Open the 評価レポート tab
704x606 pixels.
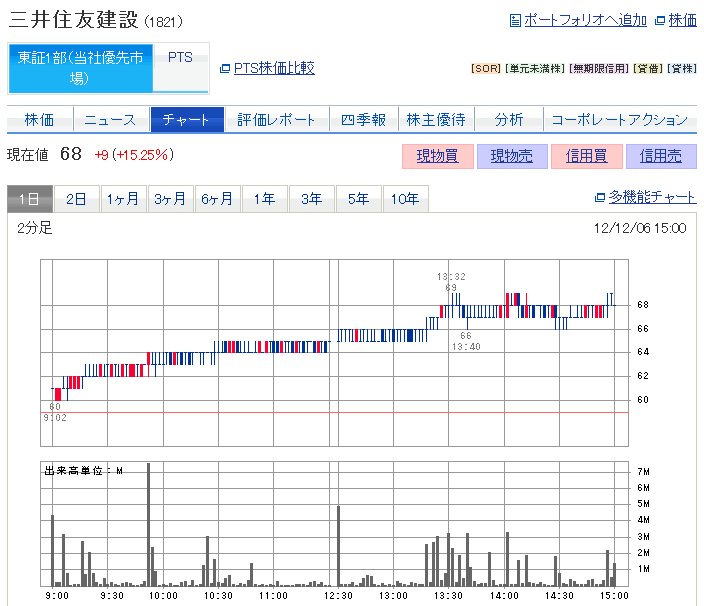276,120
